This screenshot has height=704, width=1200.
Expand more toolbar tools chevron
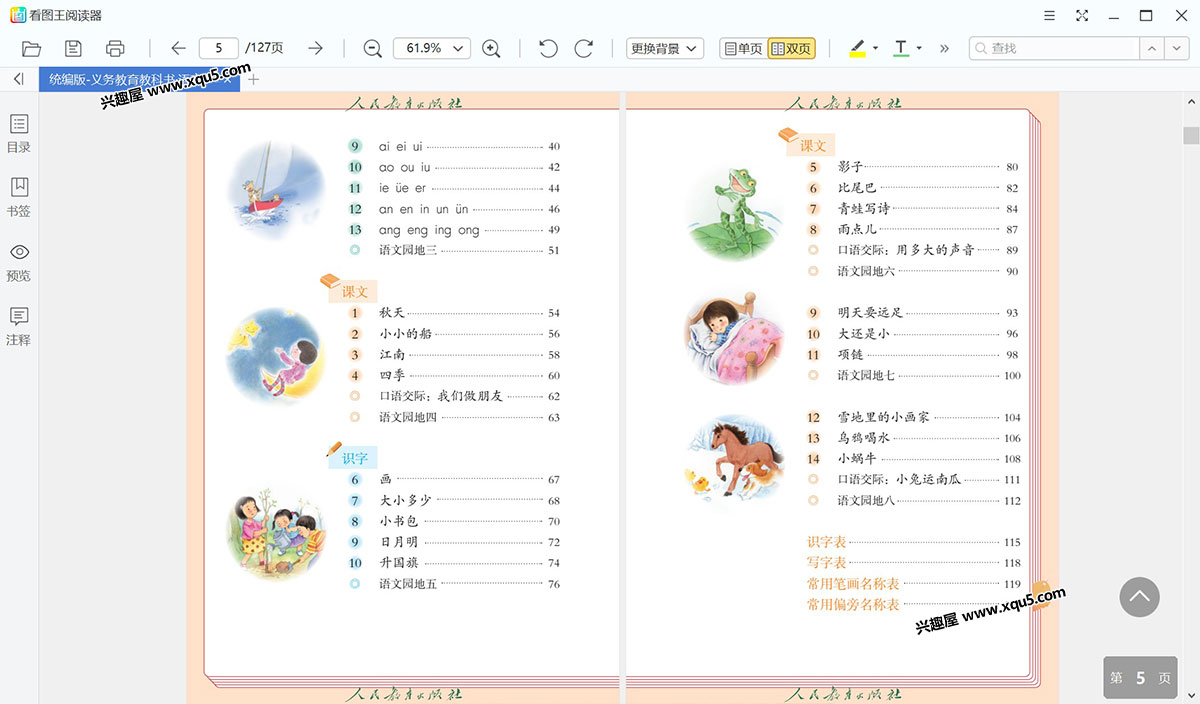pos(944,48)
